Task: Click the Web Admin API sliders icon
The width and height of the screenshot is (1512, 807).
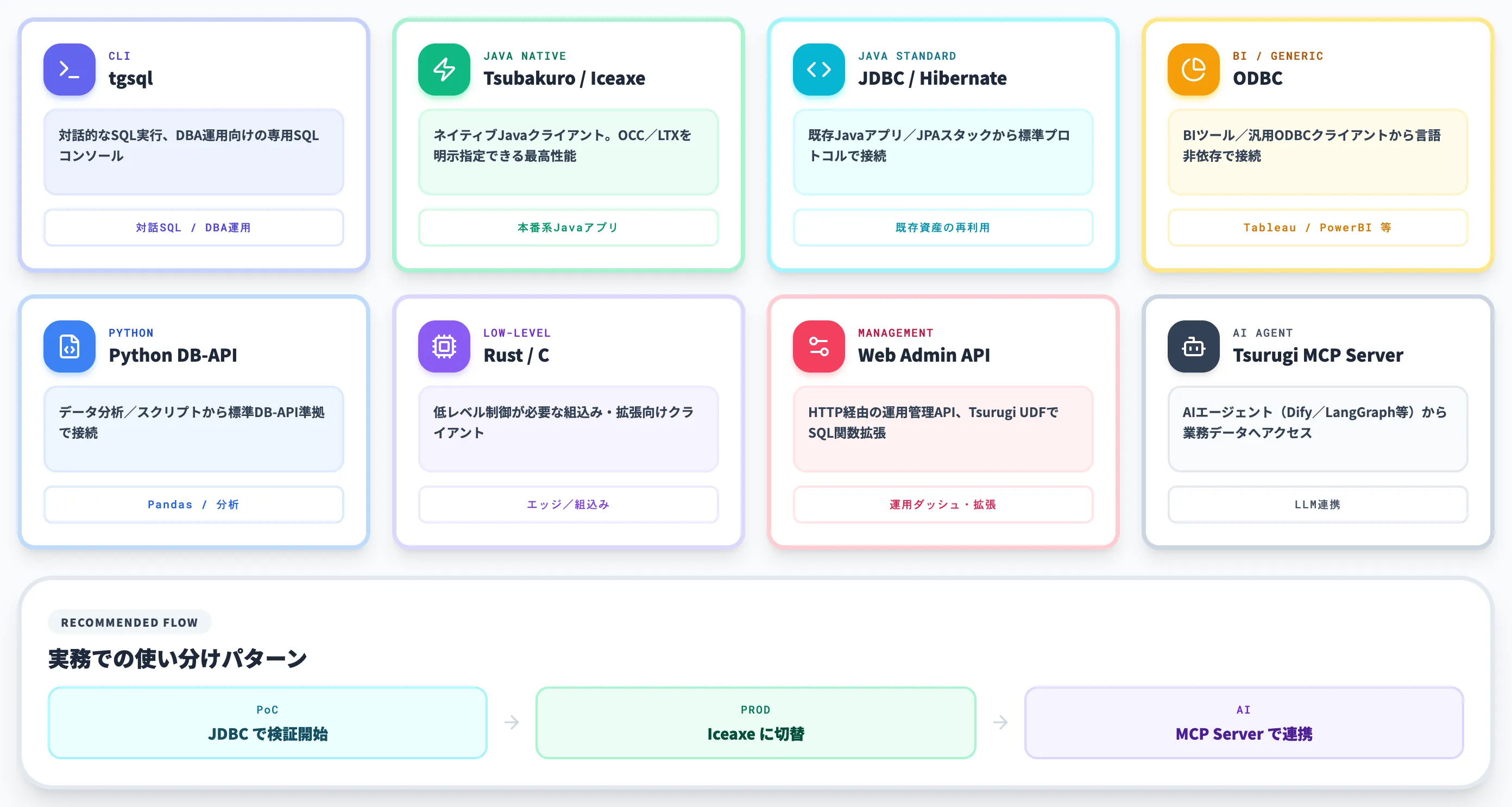Action: pyautogui.click(x=818, y=346)
